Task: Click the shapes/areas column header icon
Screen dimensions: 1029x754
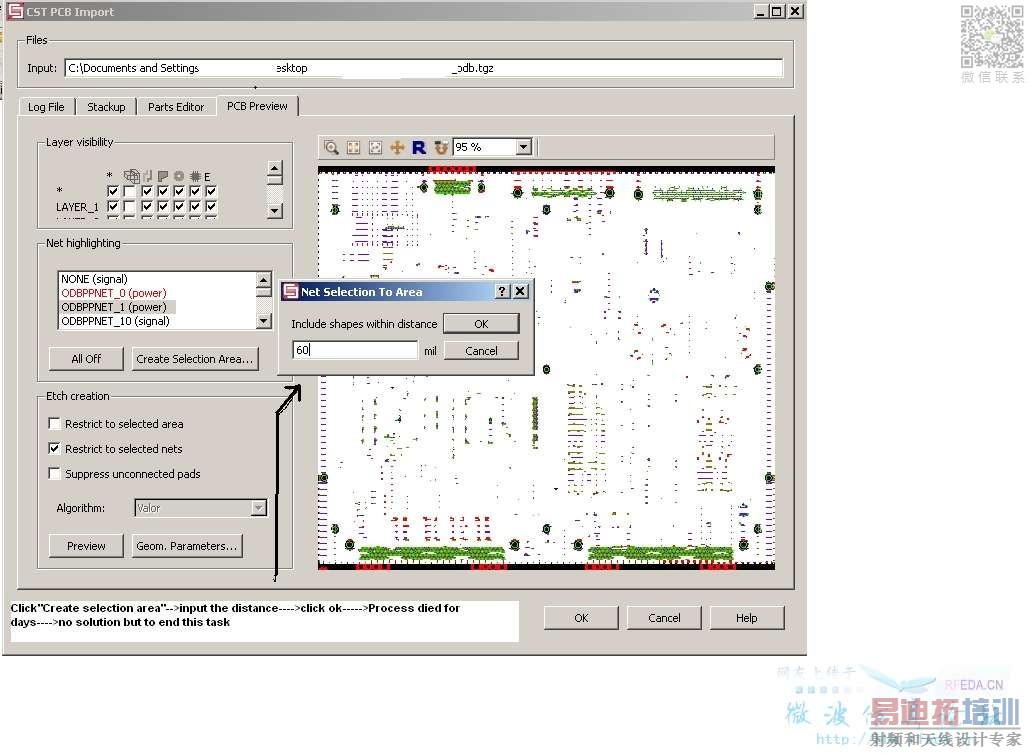Action: (163, 176)
